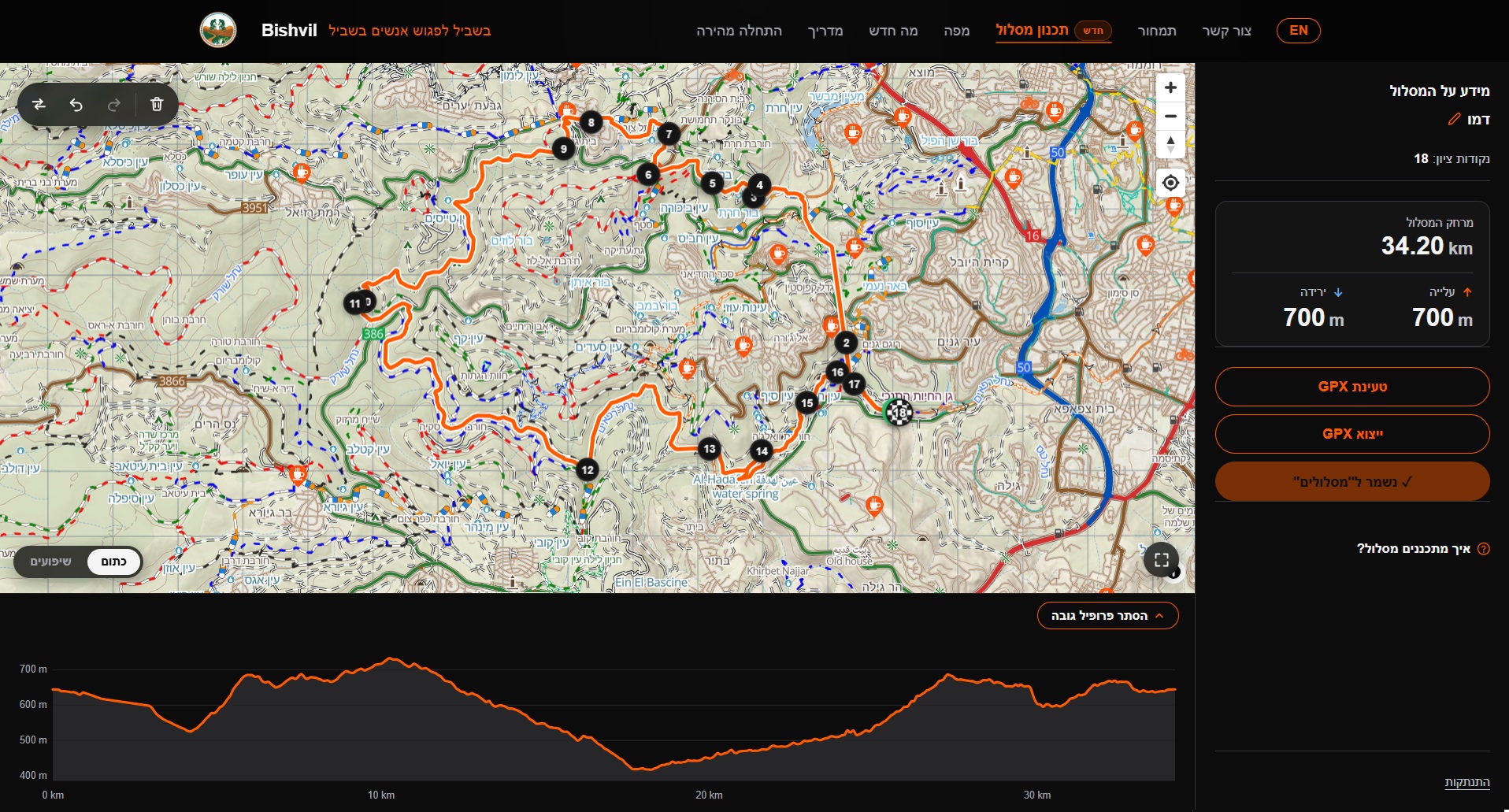
Task: Click התנתקות logout link
Action: click(1467, 782)
